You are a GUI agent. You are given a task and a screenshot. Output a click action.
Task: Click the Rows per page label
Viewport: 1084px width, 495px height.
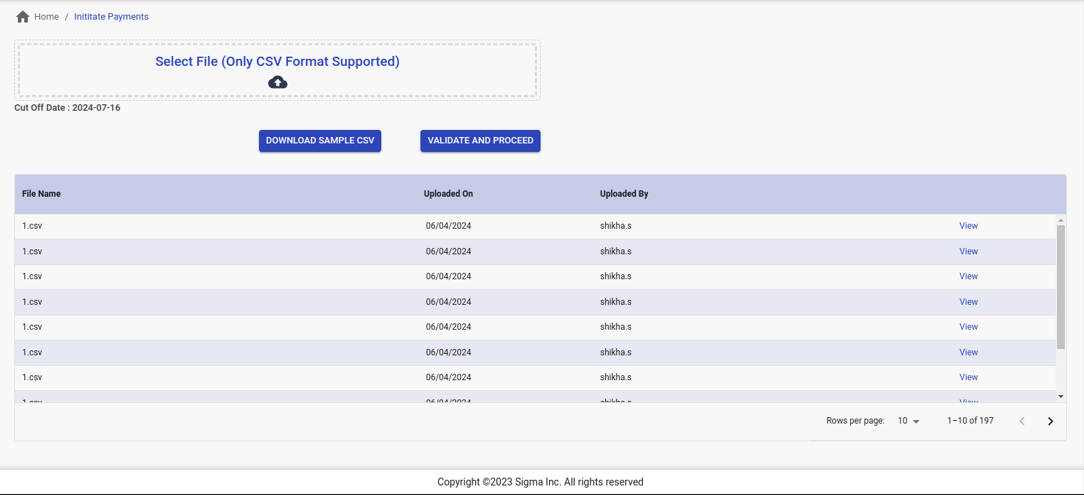coord(855,421)
